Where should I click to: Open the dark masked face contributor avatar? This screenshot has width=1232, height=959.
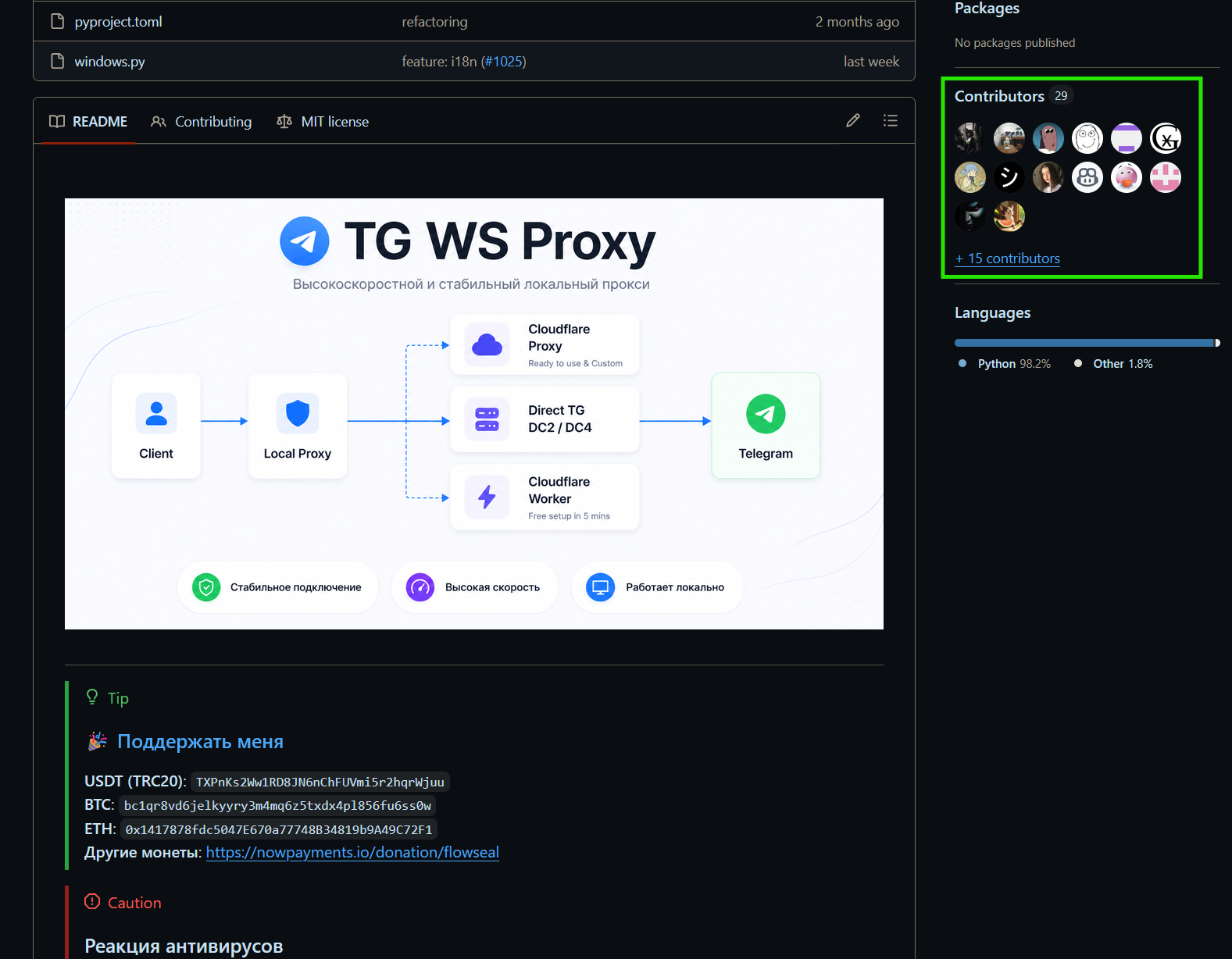[970, 216]
